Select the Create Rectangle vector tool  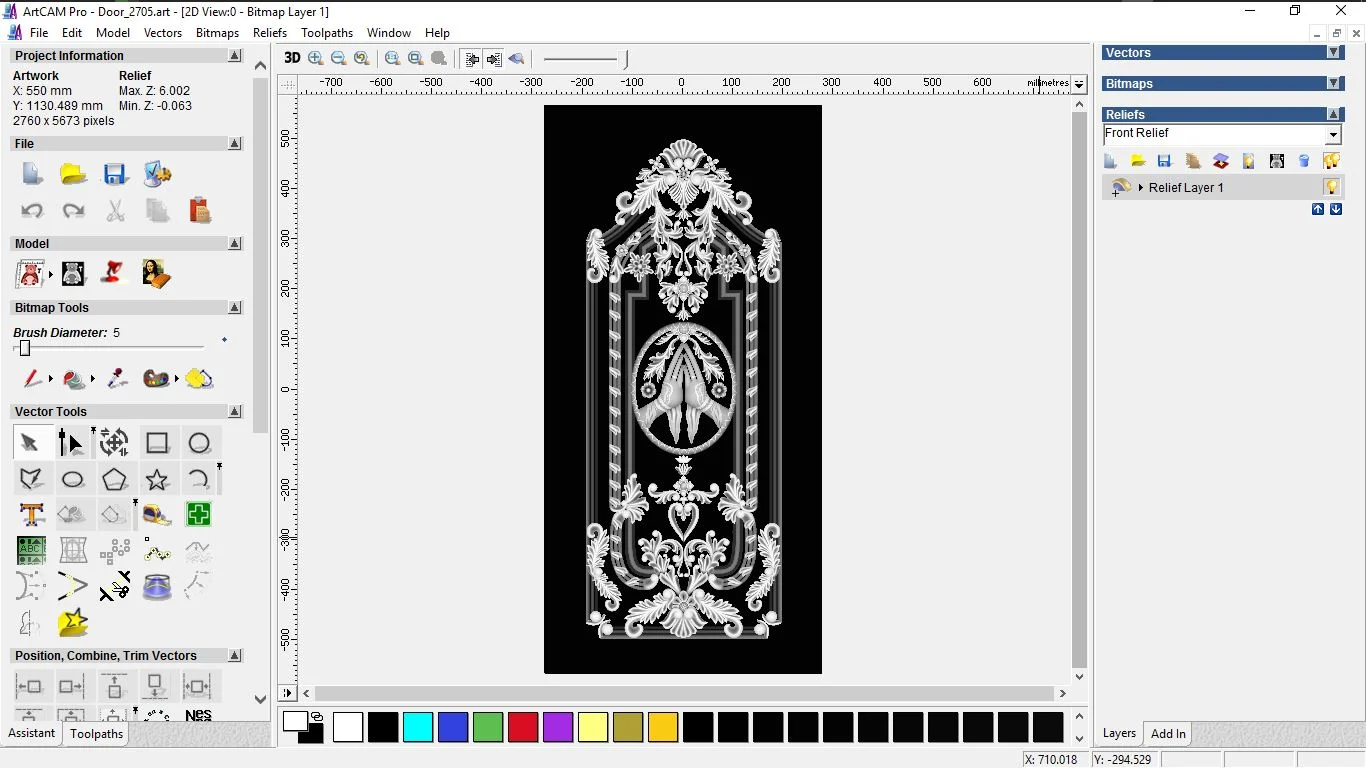157,443
